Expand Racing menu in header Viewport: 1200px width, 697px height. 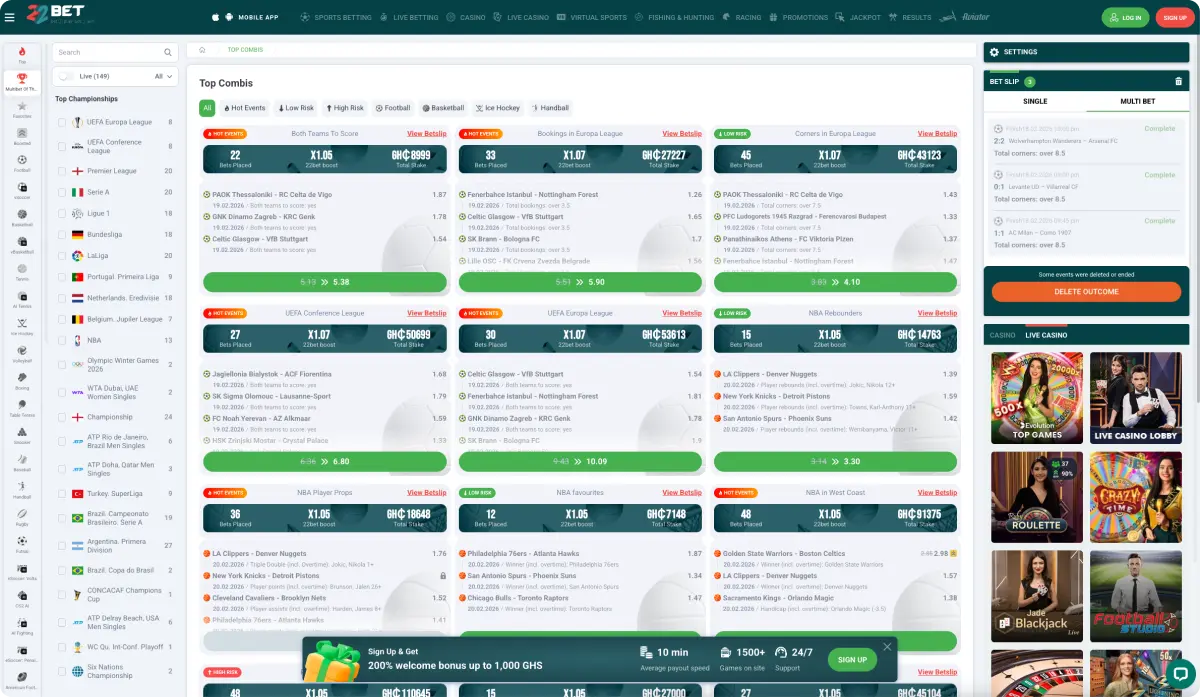click(743, 17)
